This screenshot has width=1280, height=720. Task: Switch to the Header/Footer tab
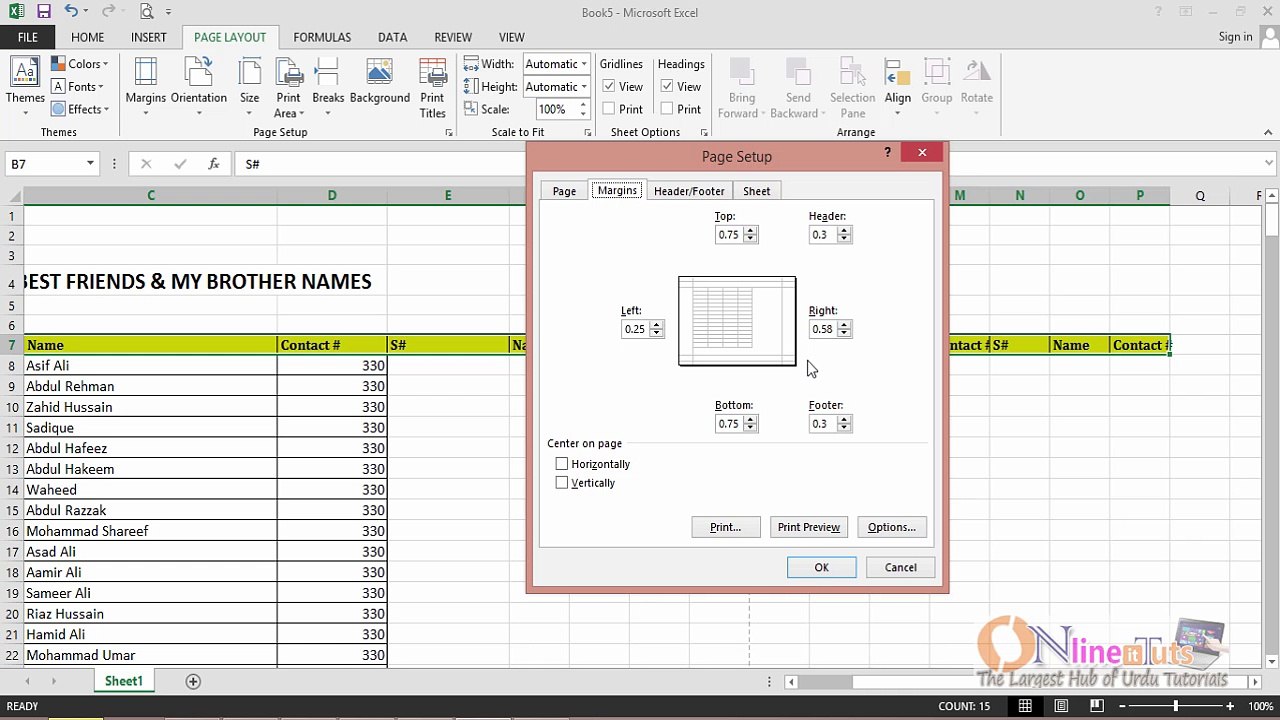pyautogui.click(x=689, y=191)
